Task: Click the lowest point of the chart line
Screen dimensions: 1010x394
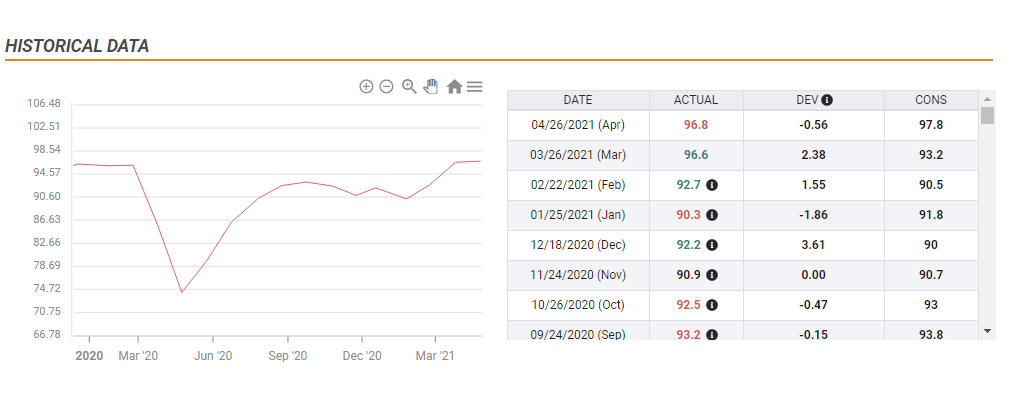Action: (x=182, y=292)
